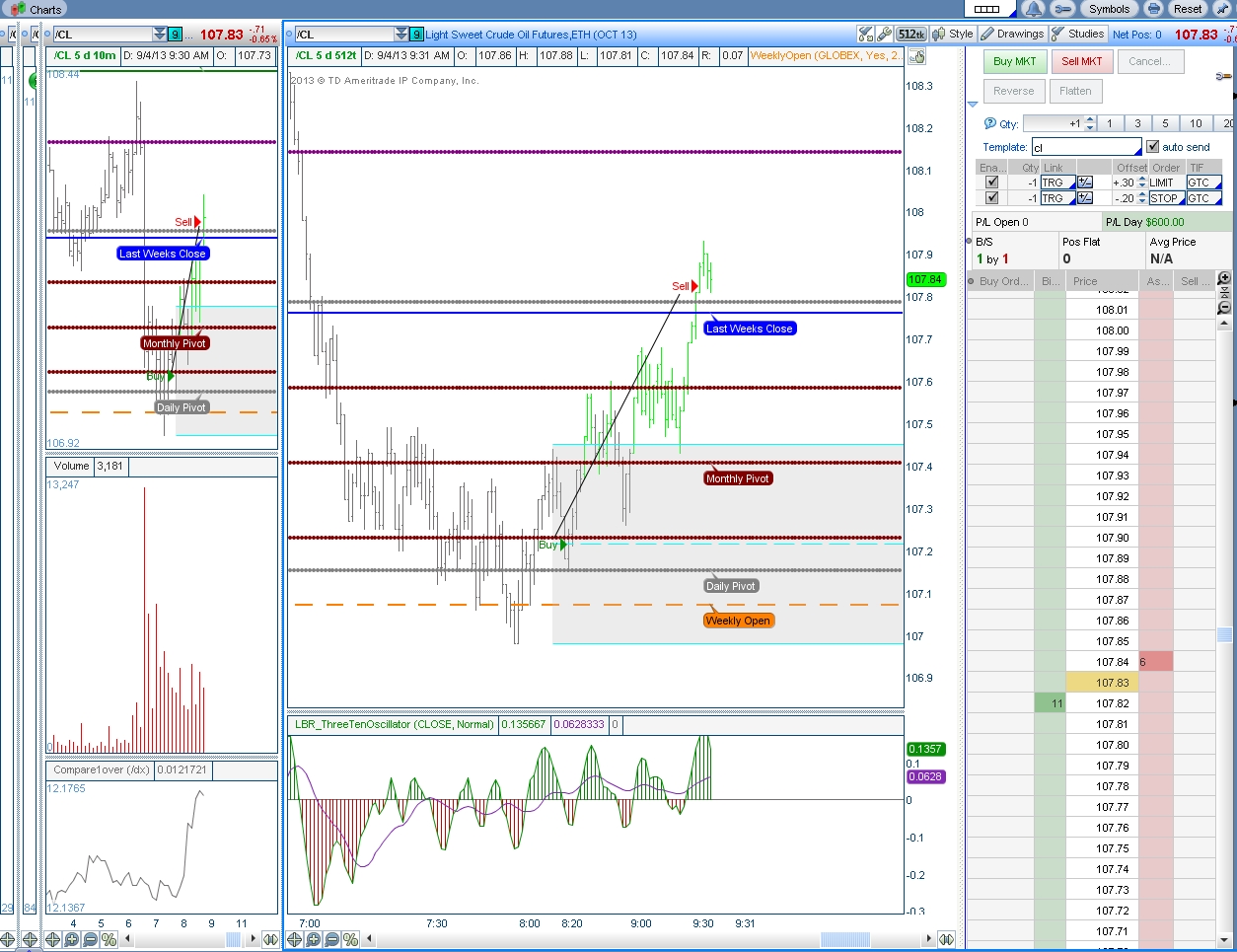The height and width of the screenshot is (952, 1237).
Task: Toggle the symbol link dot left of the main chart /CL field
Action: click(x=290, y=35)
